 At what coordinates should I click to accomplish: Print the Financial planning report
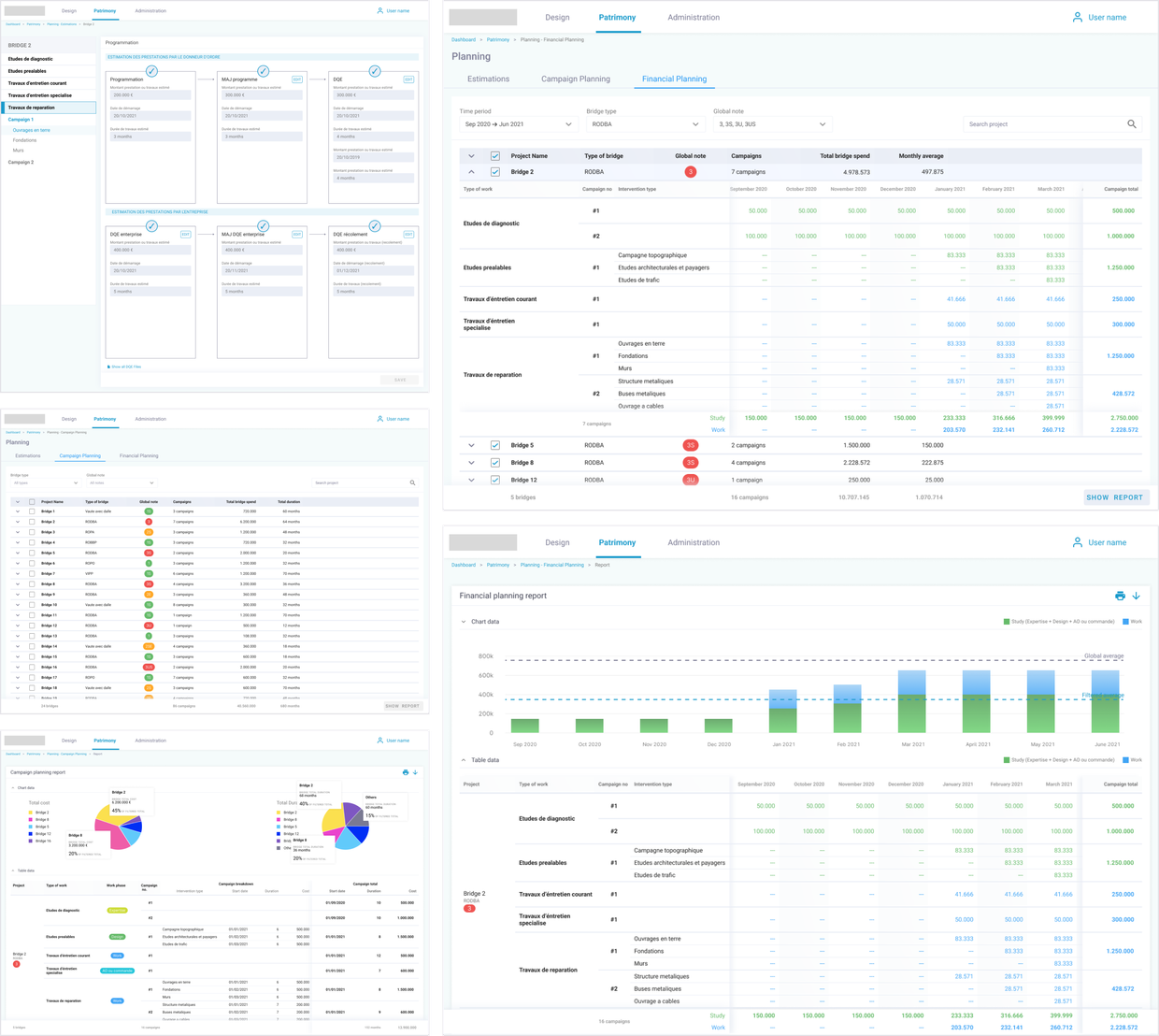[1120, 596]
